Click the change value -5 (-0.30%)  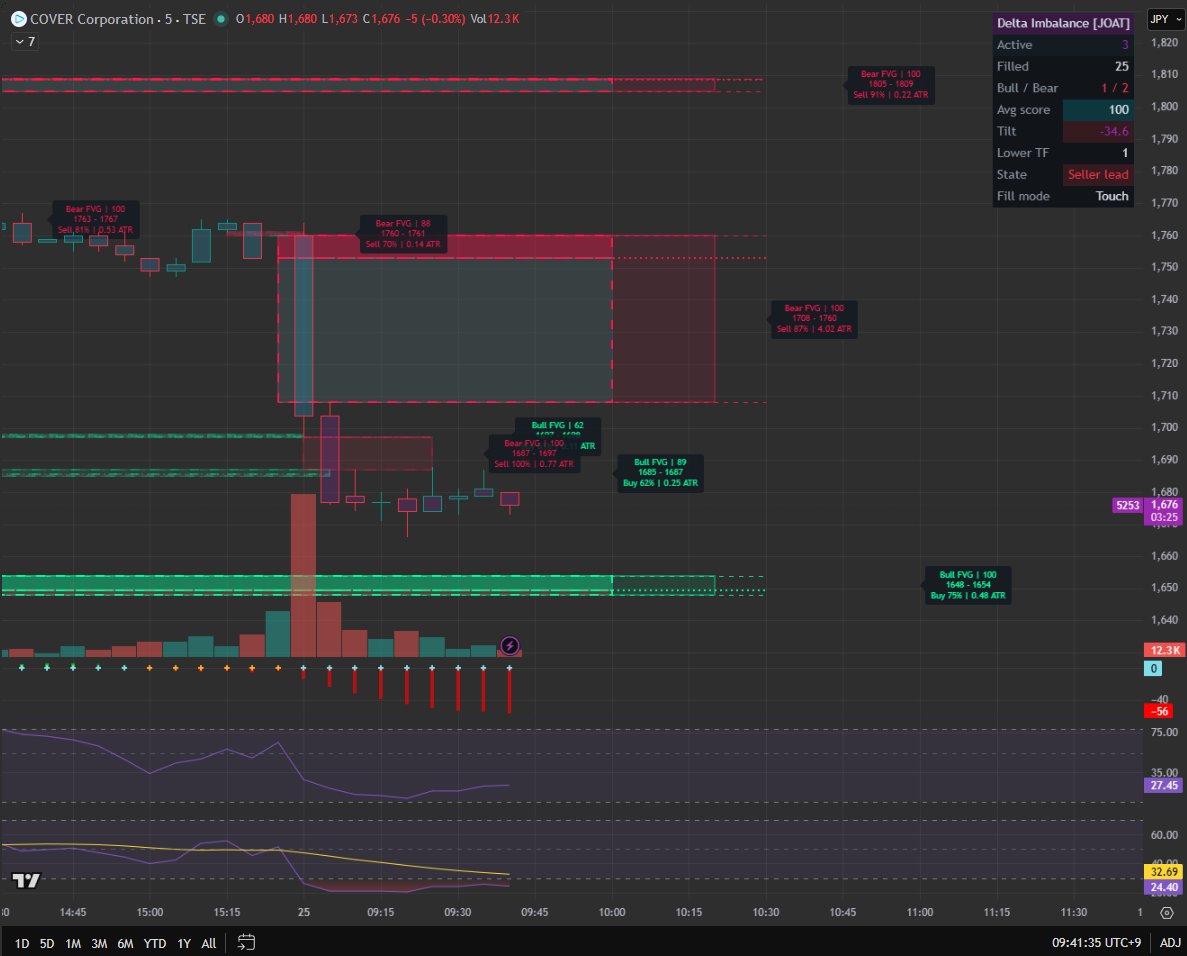tap(435, 19)
